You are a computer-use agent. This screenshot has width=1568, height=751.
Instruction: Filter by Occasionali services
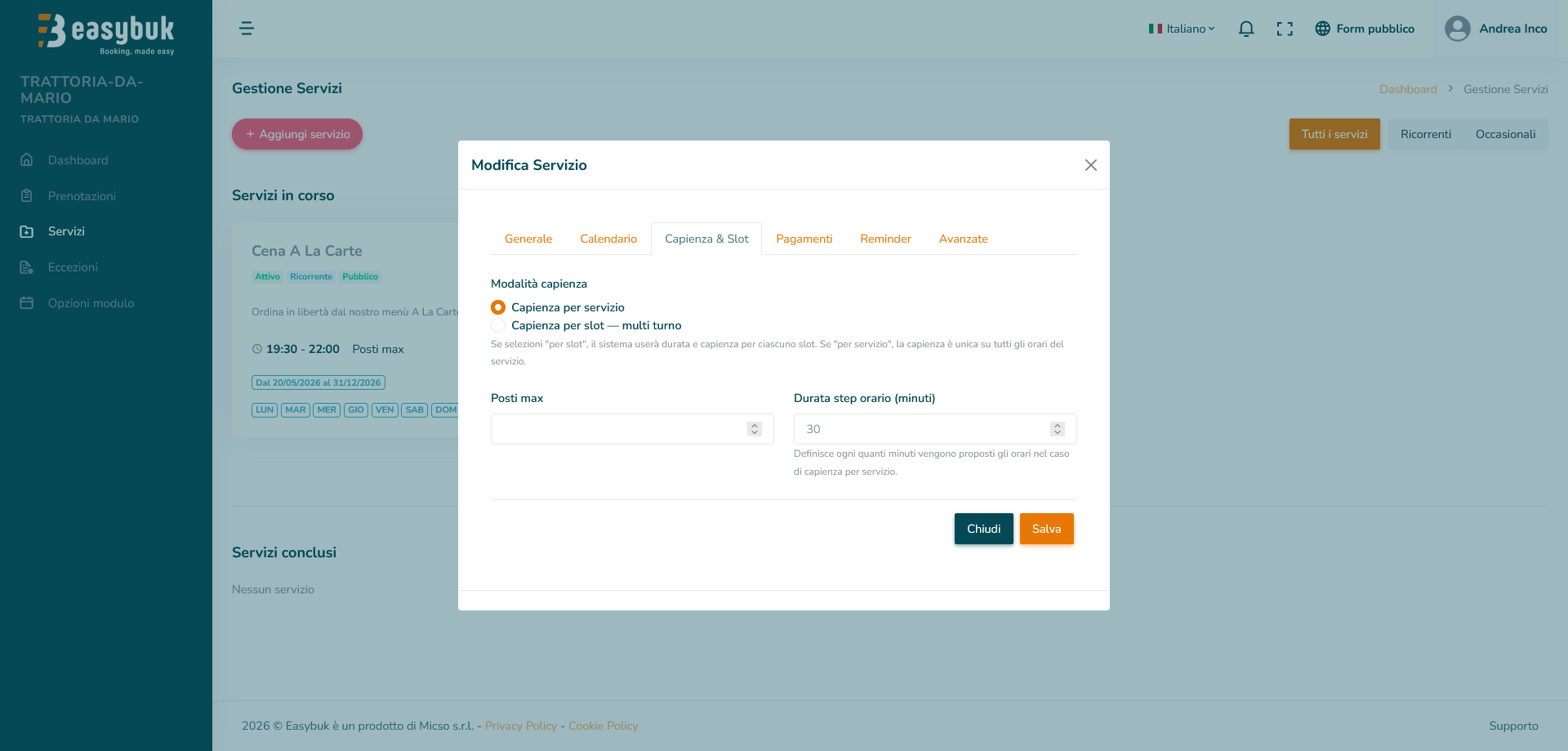pyautogui.click(x=1506, y=134)
